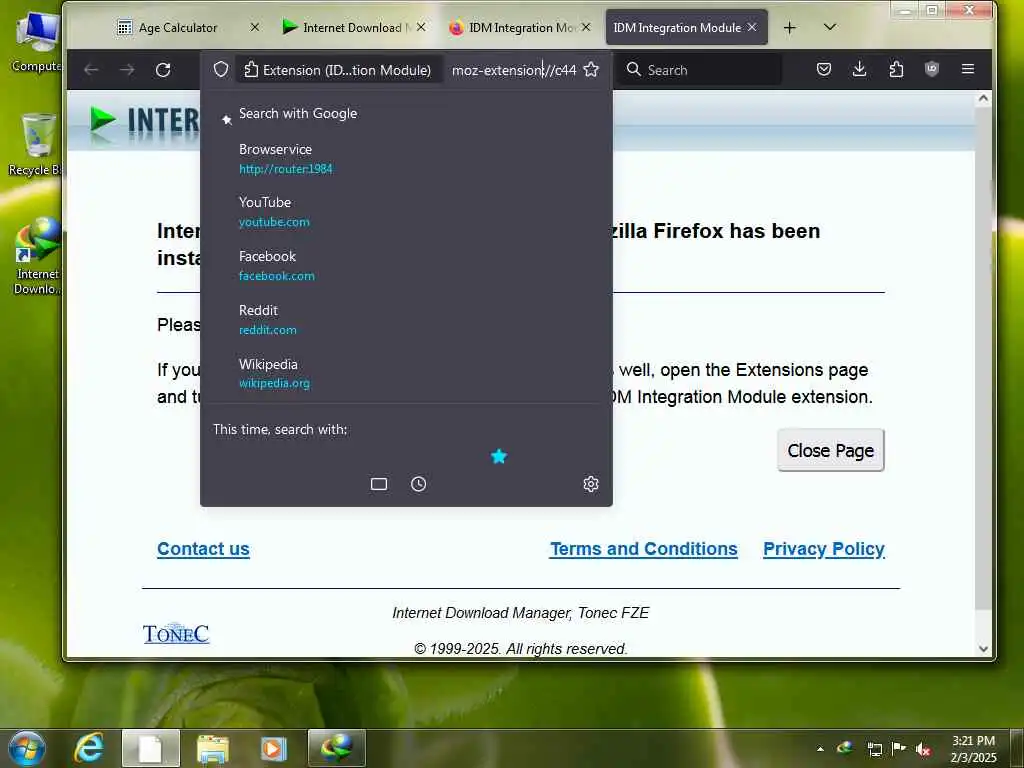
Task: Select the YouTube suggestion
Action: pyautogui.click(x=406, y=212)
